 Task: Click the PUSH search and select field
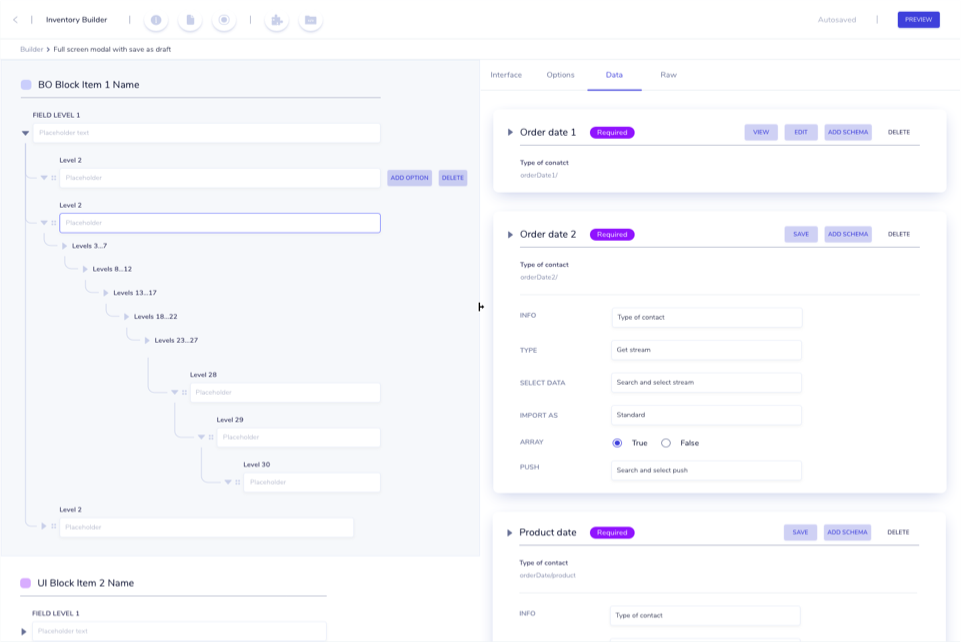[x=706, y=470]
